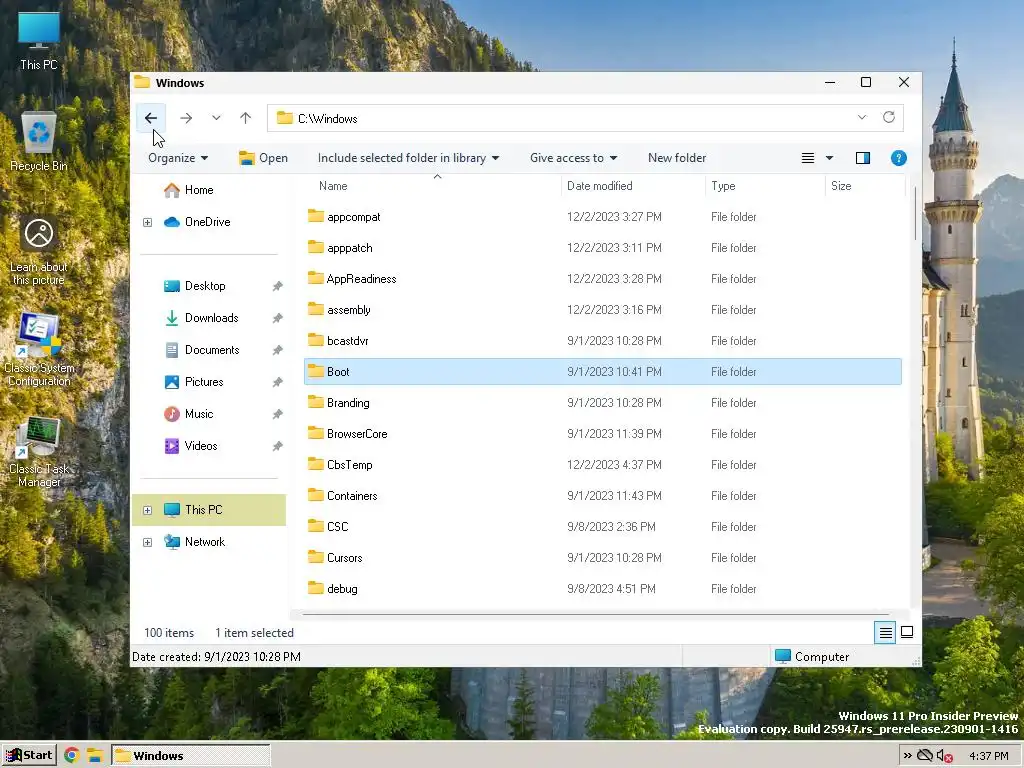The width and height of the screenshot is (1024, 768).
Task: Open the Start button on taskbar
Action: [x=29, y=756]
